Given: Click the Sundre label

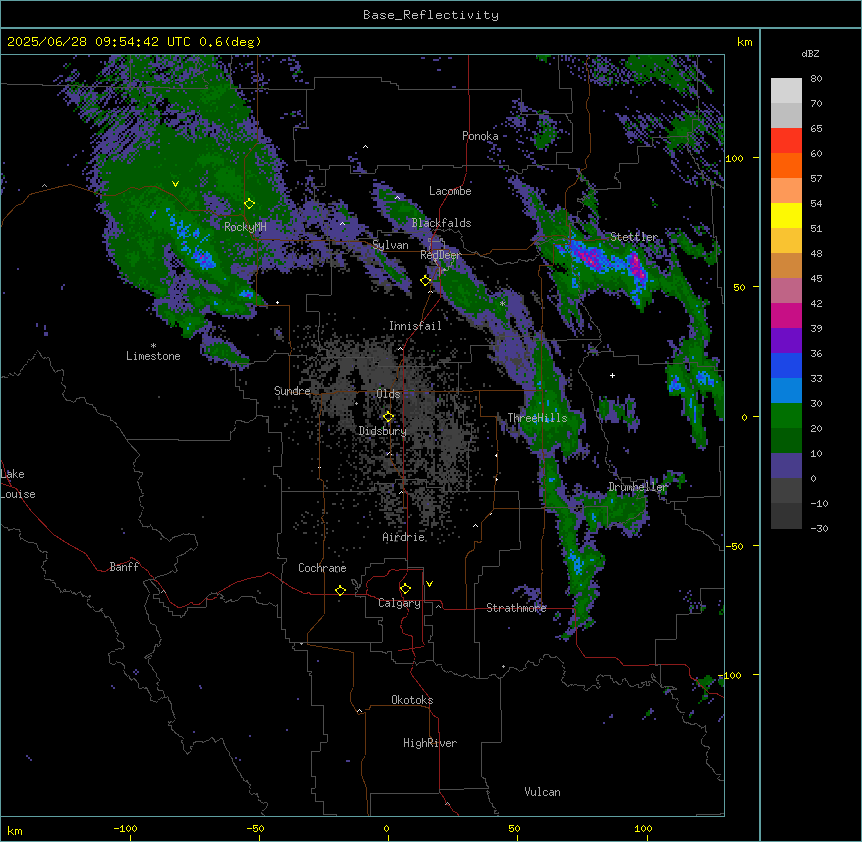Looking at the screenshot, I should click(292, 391).
